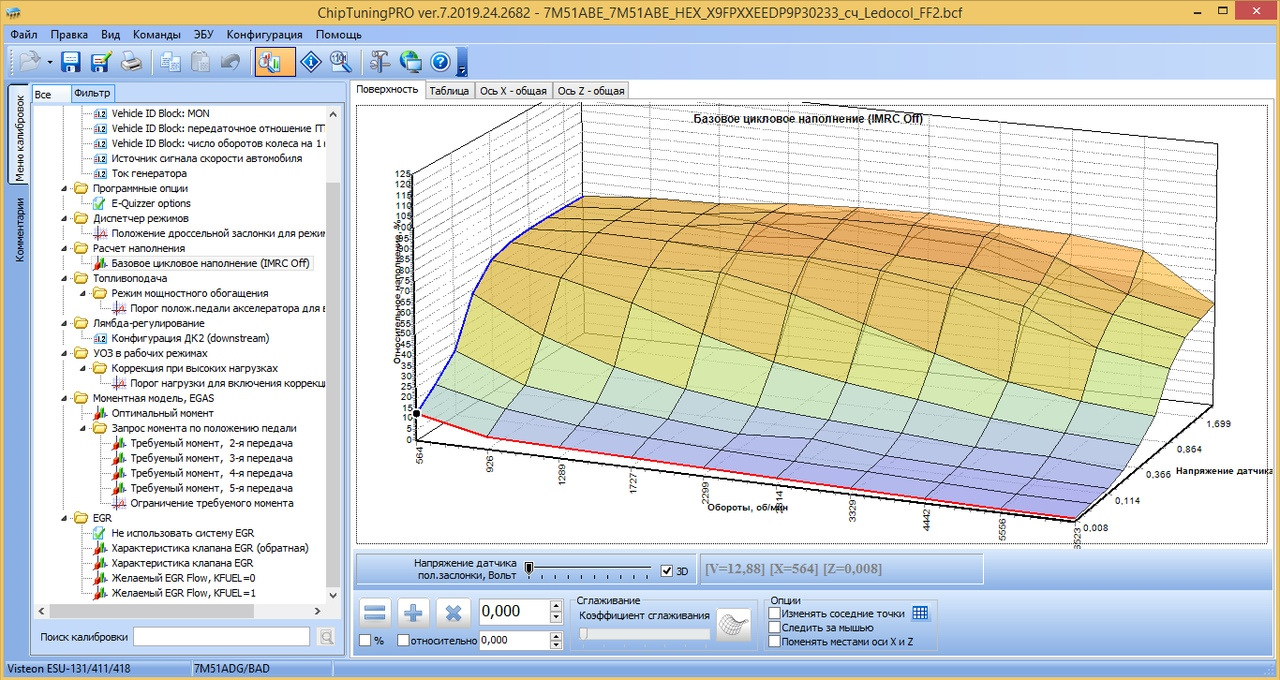Image resolution: width=1280 pixels, height=680 pixels.
Task: Select 'Оптимальный момент' calibration in tree
Action: pos(162,413)
